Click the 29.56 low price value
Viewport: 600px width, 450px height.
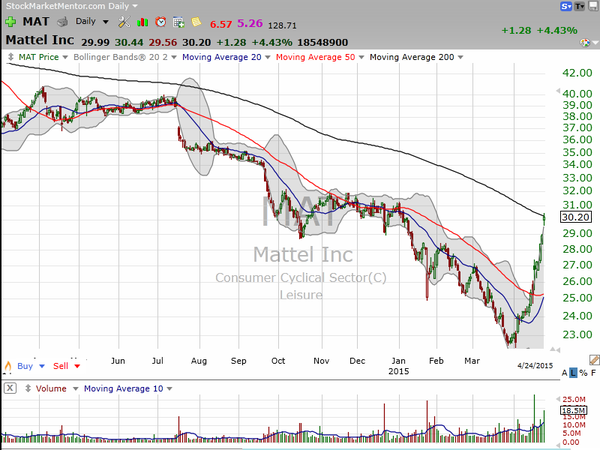click(x=163, y=42)
